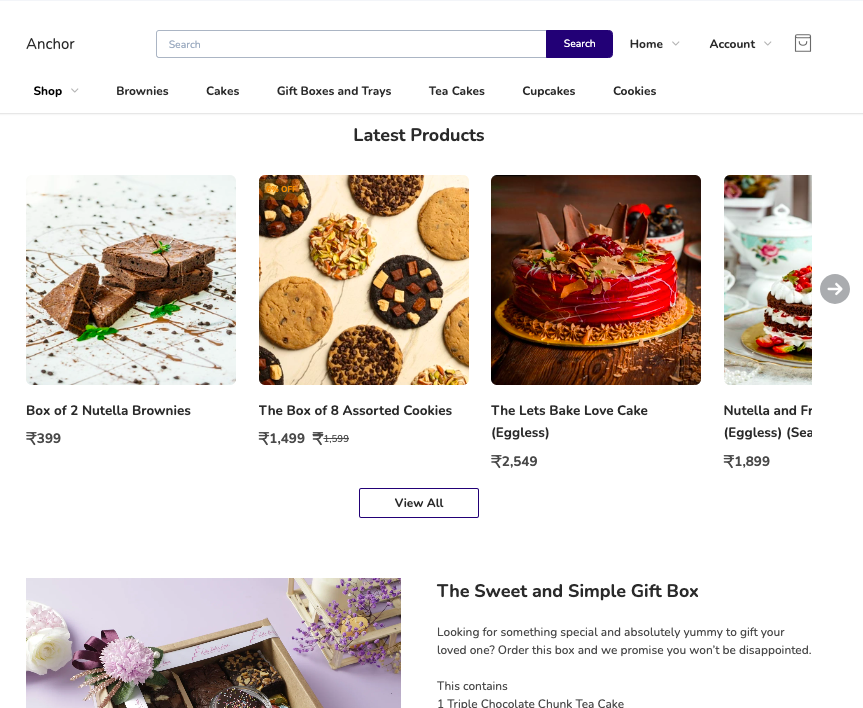
Task: Expand the Shop dropdown chevron
Action: [x=75, y=91]
